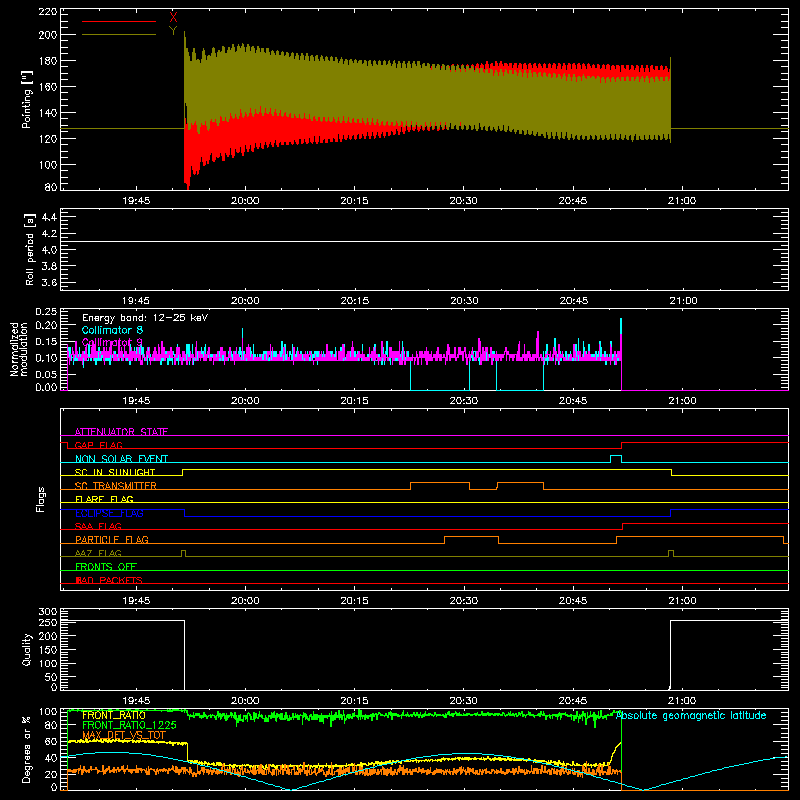Screen dimensions: 800x800
Task: Click the cyan 'Collimator 8' legend text
Action: 112,330
